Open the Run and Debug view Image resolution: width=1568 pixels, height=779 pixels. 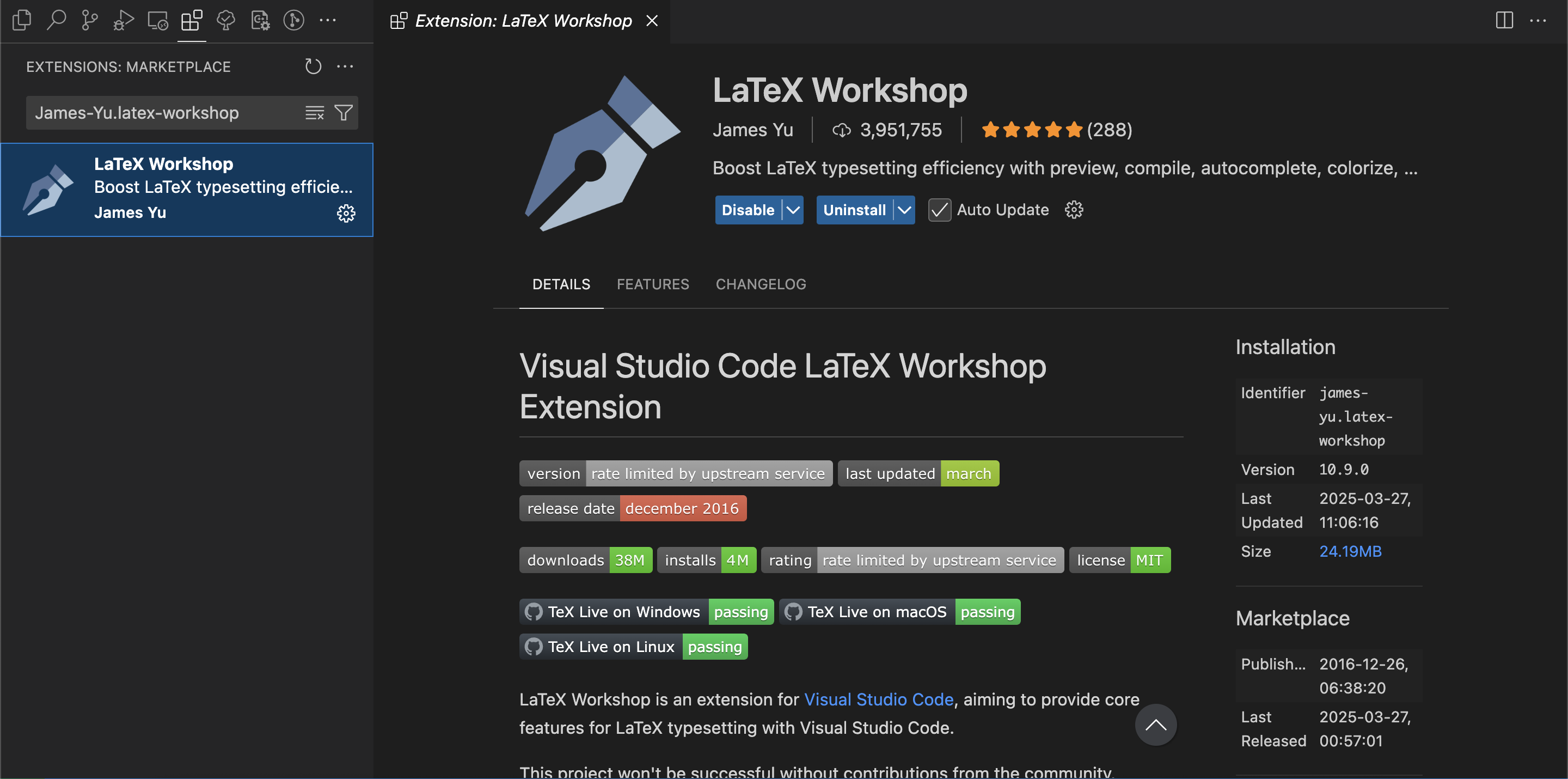coord(124,20)
